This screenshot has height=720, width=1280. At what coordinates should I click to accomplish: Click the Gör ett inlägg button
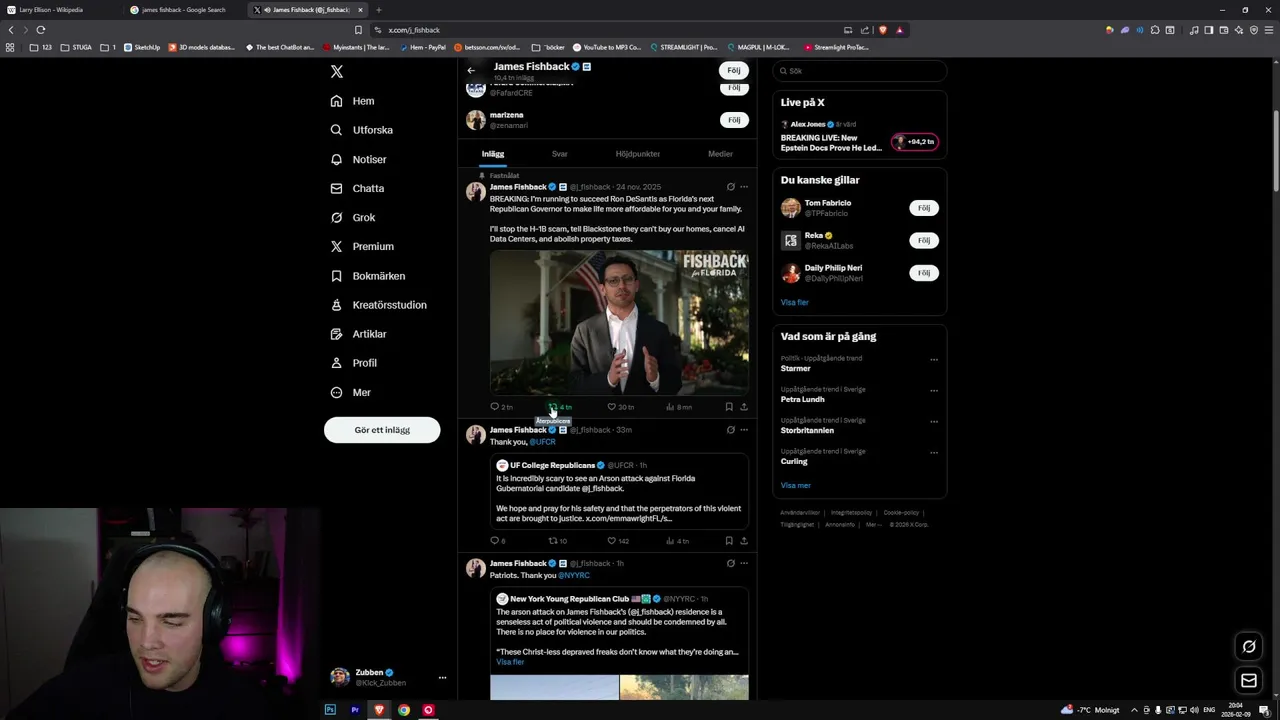(x=382, y=430)
